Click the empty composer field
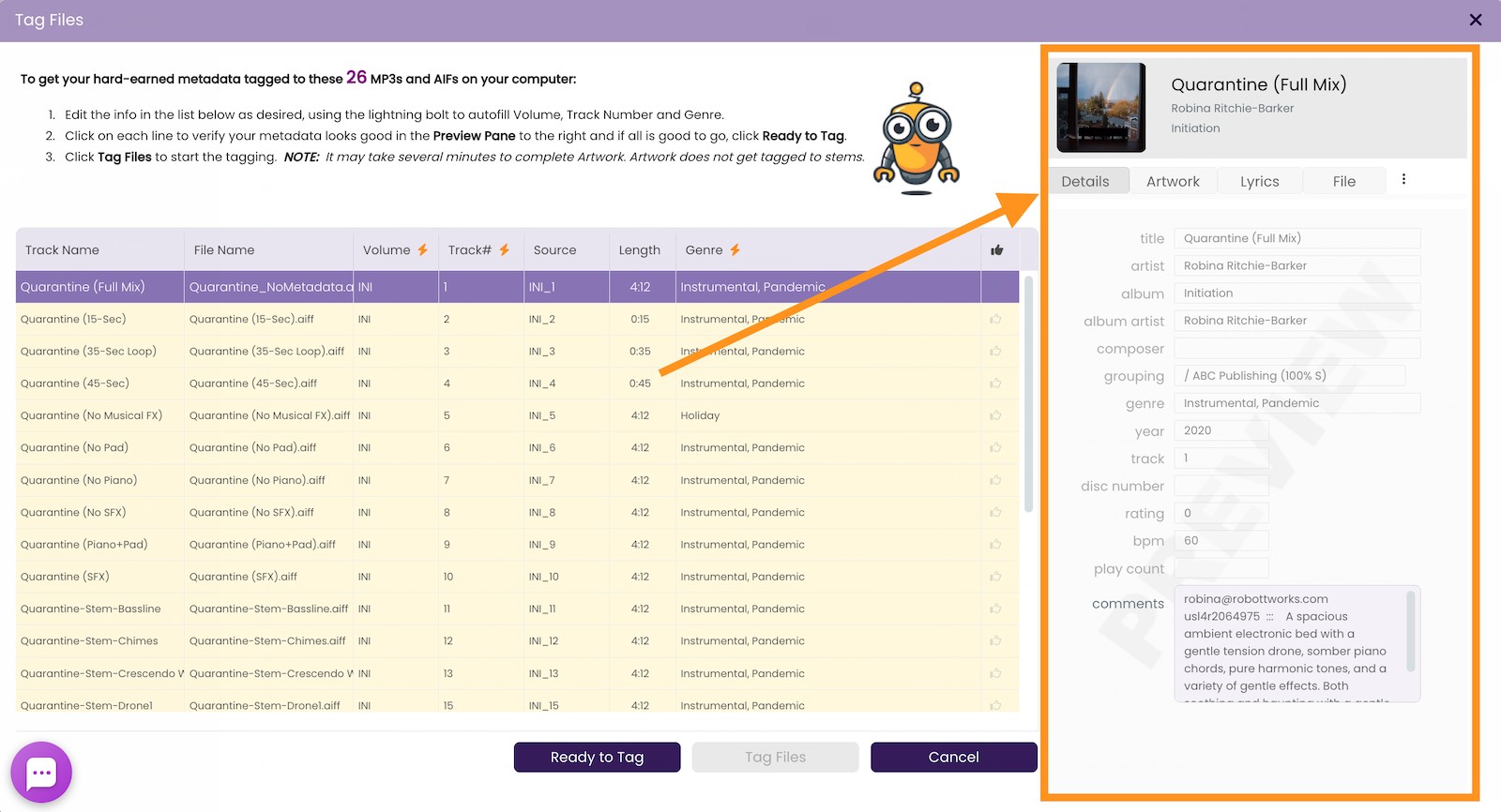 coord(1297,348)
